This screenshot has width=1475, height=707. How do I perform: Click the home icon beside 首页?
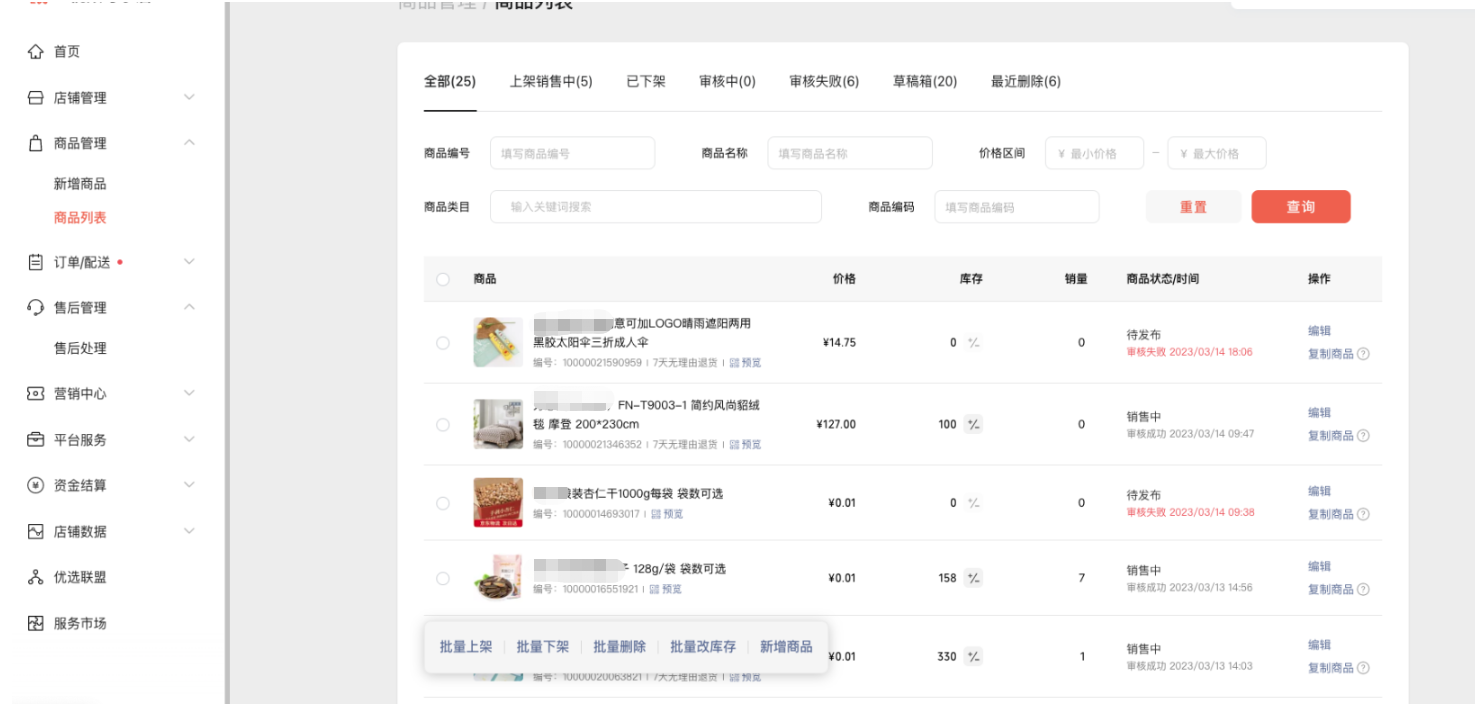click(x=36, y=52)
